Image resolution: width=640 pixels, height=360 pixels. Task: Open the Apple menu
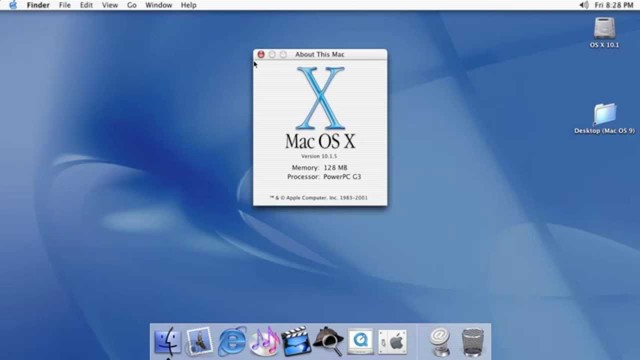click(13, 5)
